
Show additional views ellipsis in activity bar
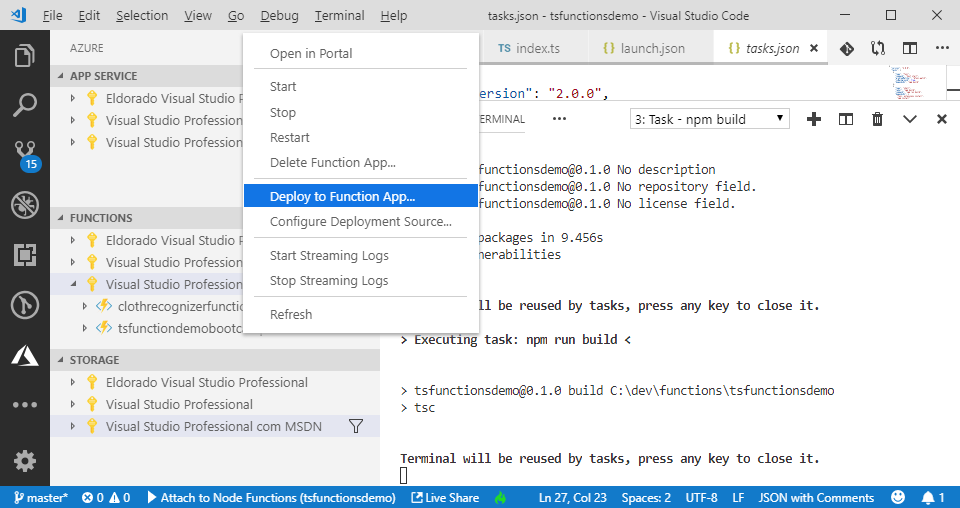(x=24, y=405)
